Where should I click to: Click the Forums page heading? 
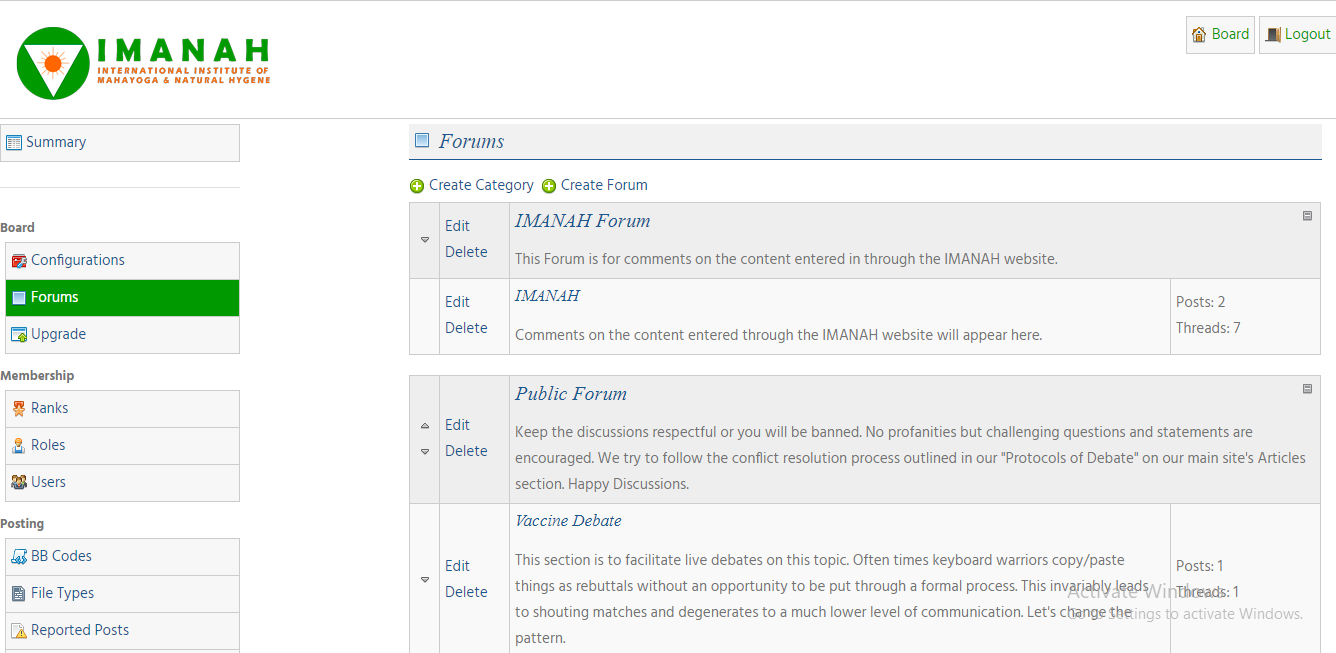(x=471, y=141)
